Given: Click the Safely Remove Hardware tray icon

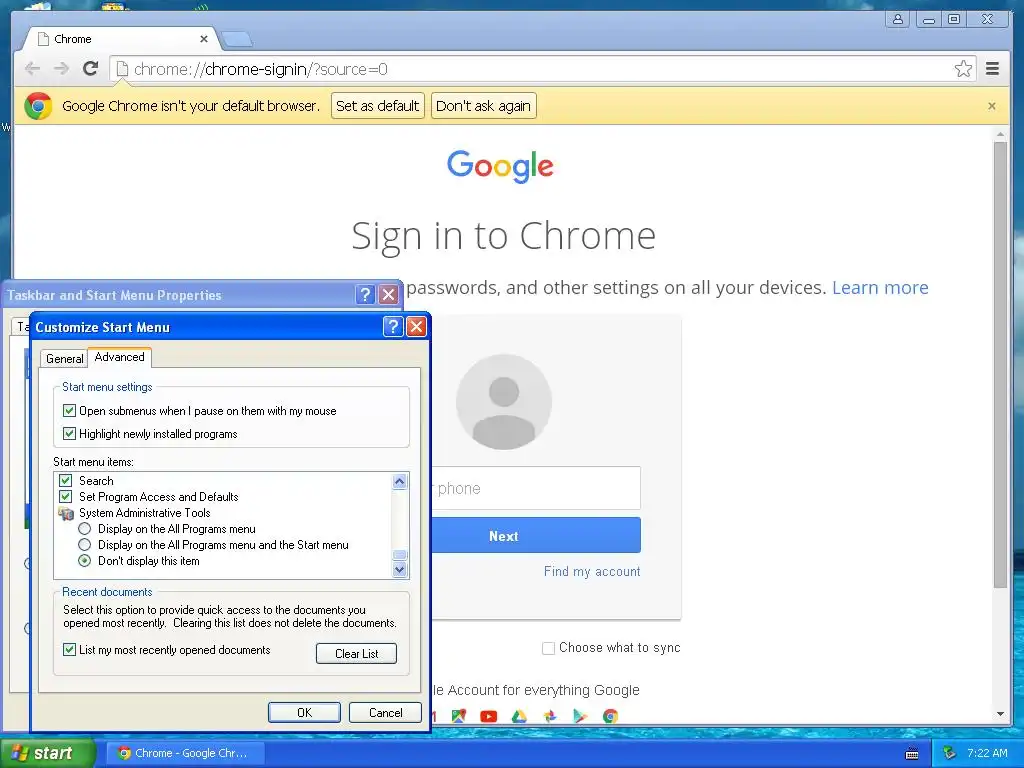Looking at the screenshot, I should pyautogui.click(x=950, y=753).
